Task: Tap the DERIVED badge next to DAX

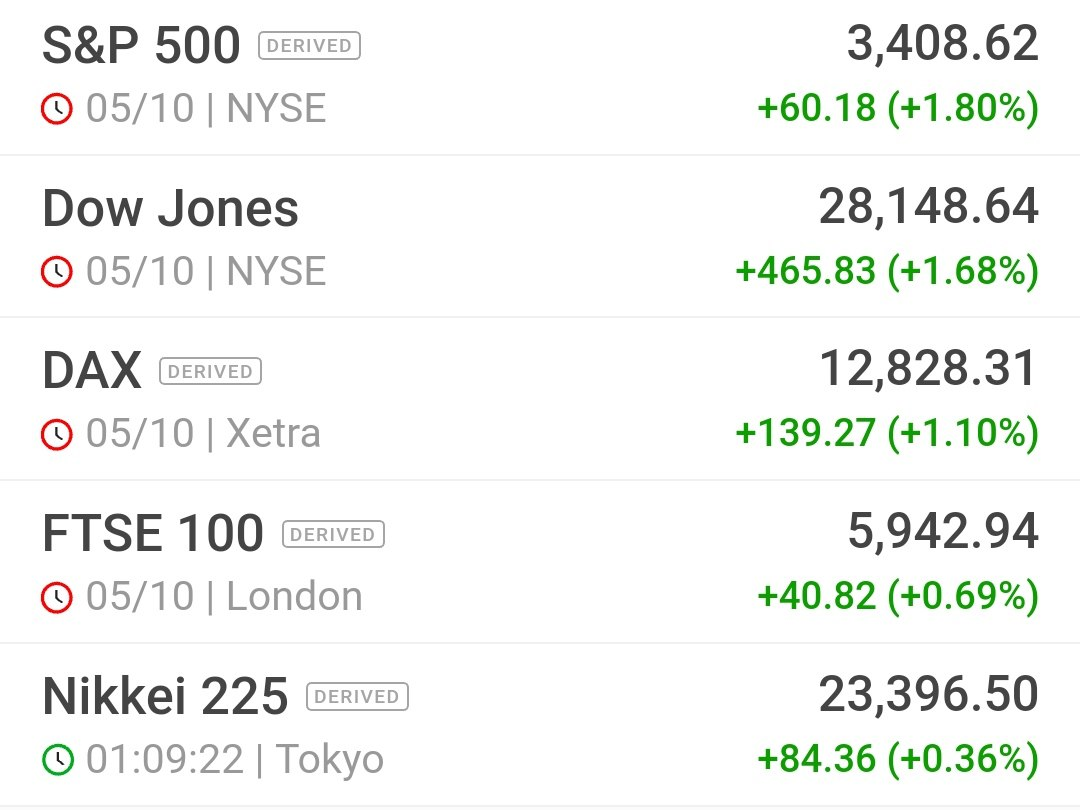Action: click(x=210, y=371)
